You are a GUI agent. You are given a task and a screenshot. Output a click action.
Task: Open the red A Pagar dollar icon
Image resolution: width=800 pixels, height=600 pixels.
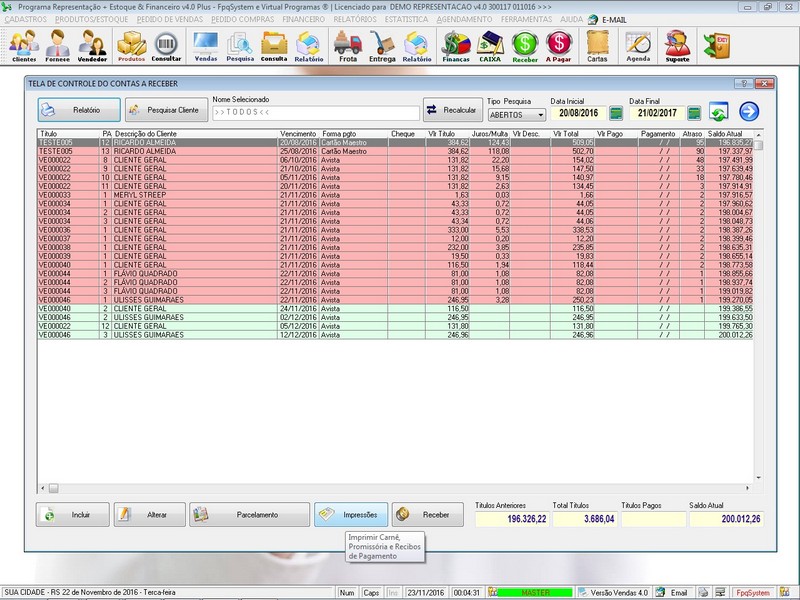click(559, 45)
